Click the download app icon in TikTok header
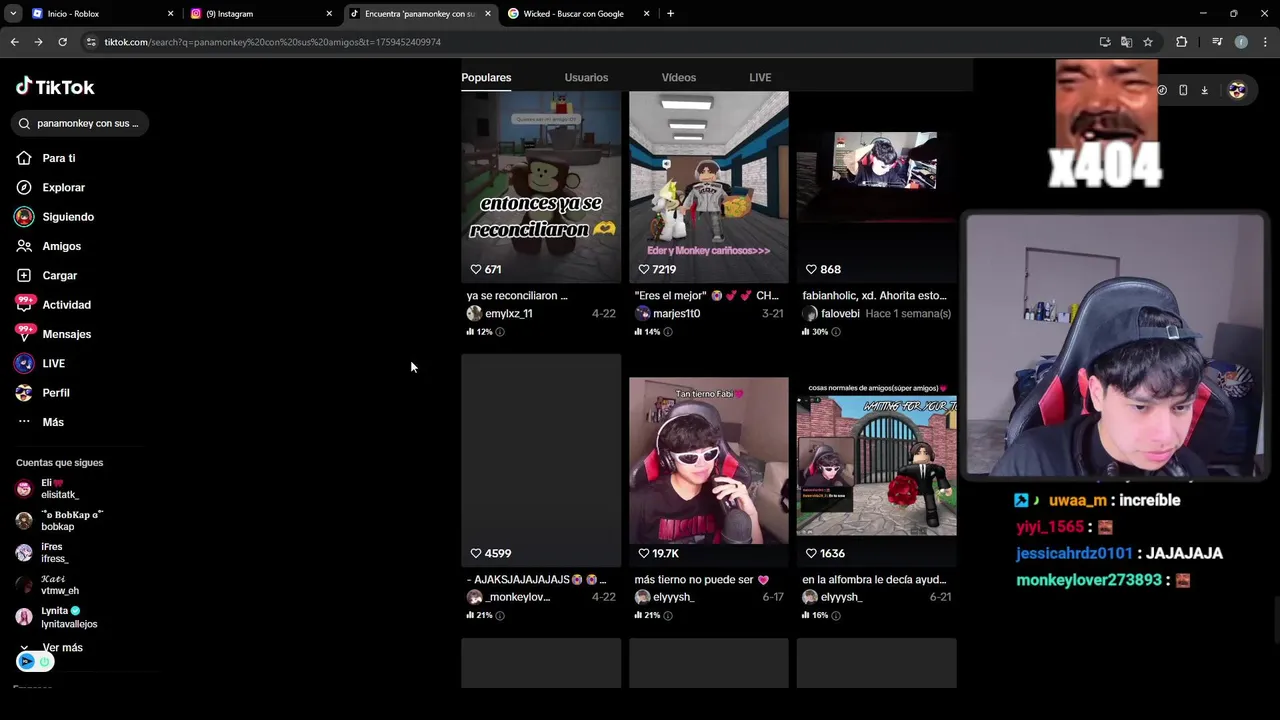 (x=1204, y=90)
